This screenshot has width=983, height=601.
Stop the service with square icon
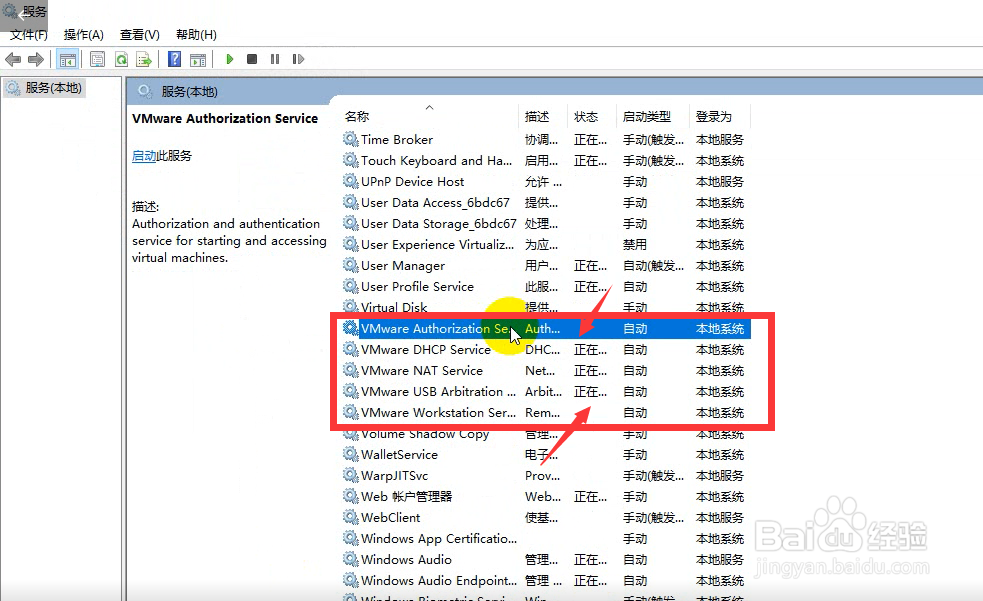[252, 59]
